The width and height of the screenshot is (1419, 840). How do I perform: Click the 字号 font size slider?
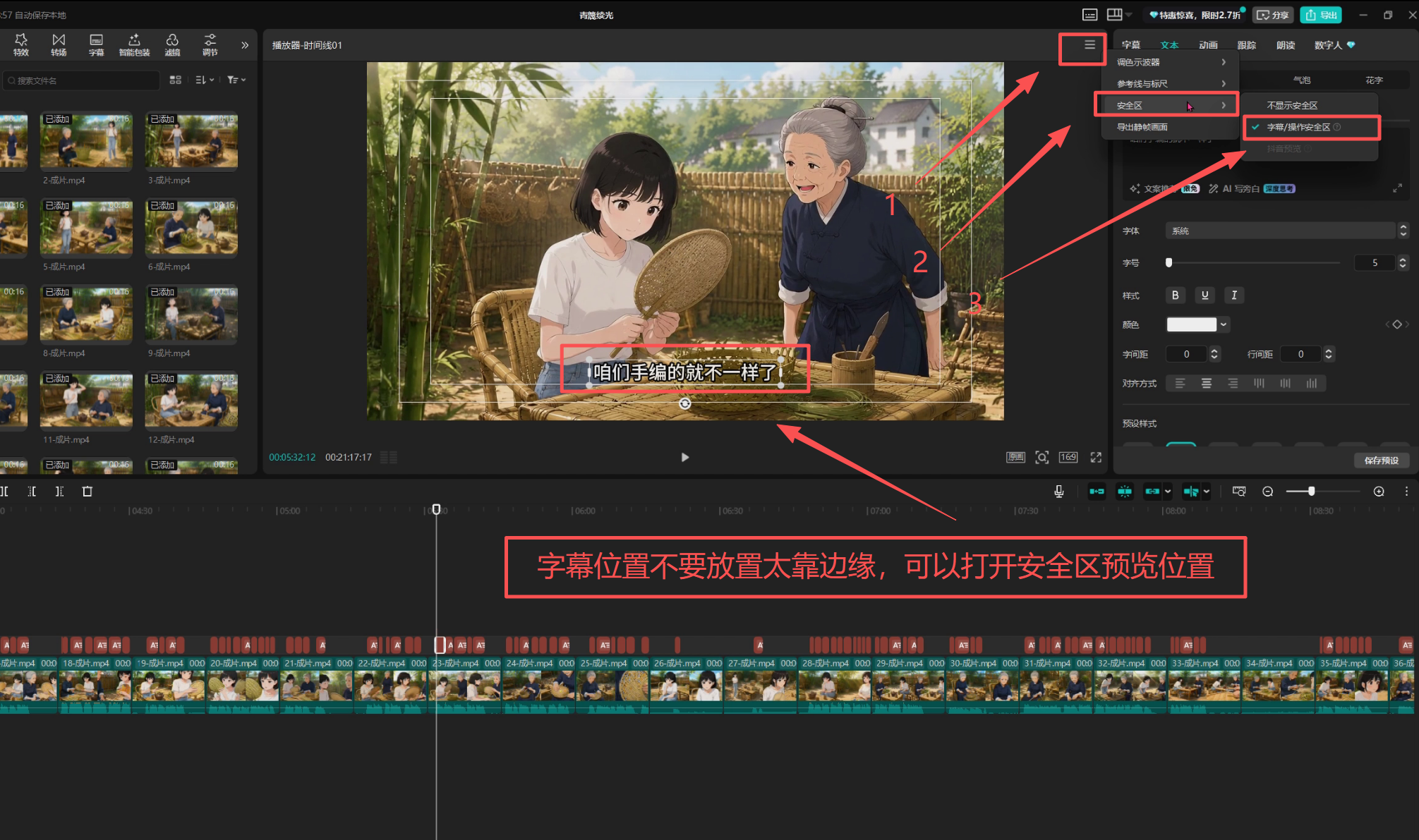(x=1253, y=262)
